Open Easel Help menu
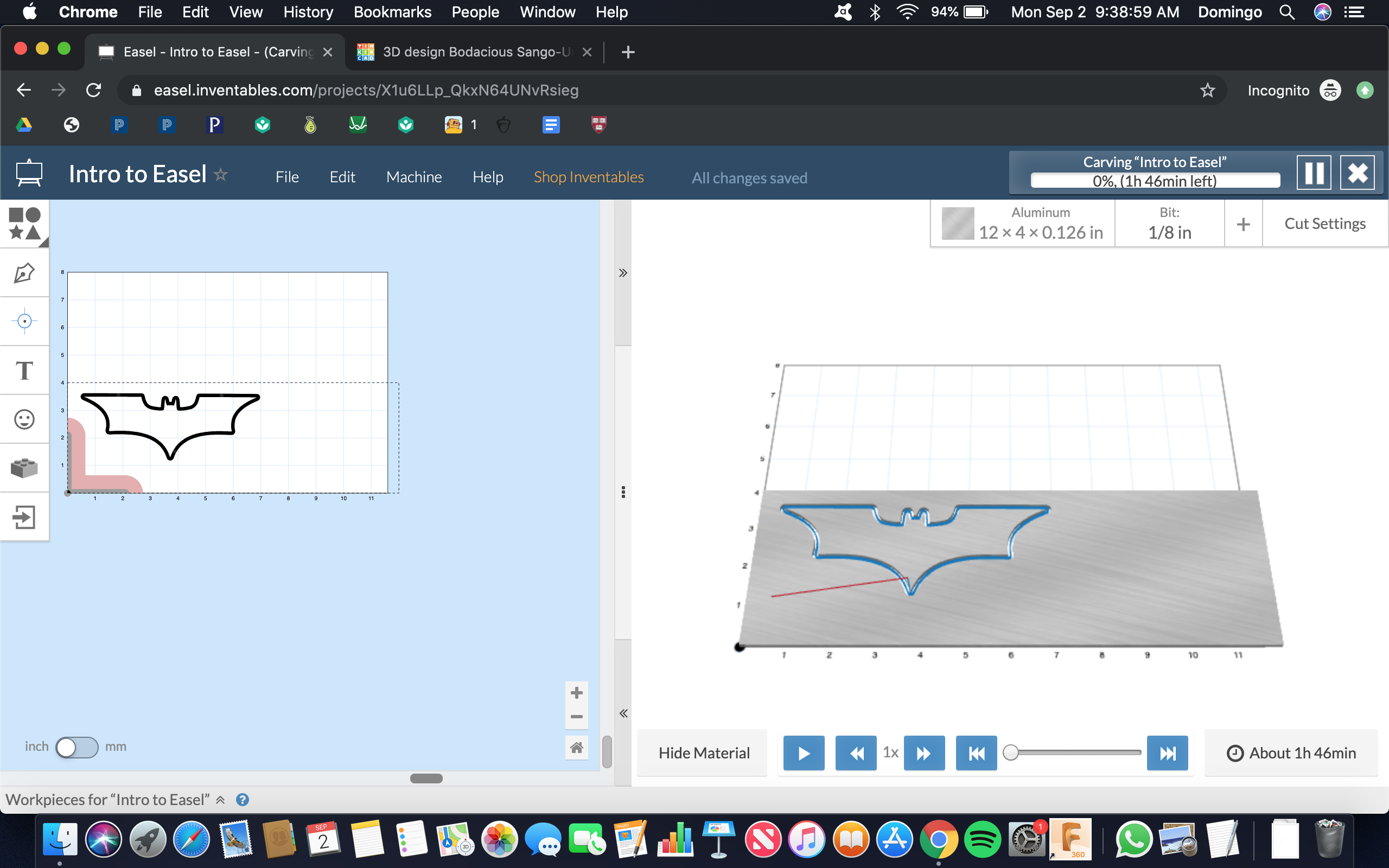The image size is (1389, 868). (488, 177)
